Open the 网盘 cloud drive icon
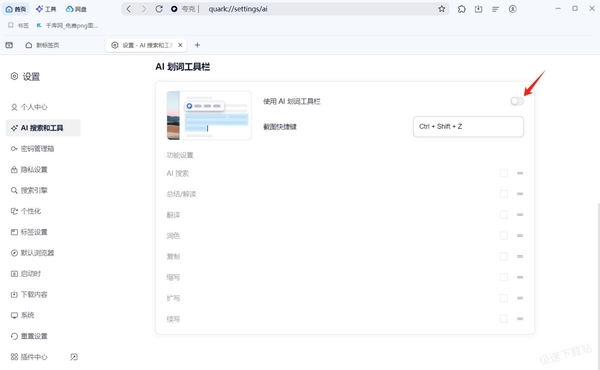600x370 pixels. [x=76, y=9]
